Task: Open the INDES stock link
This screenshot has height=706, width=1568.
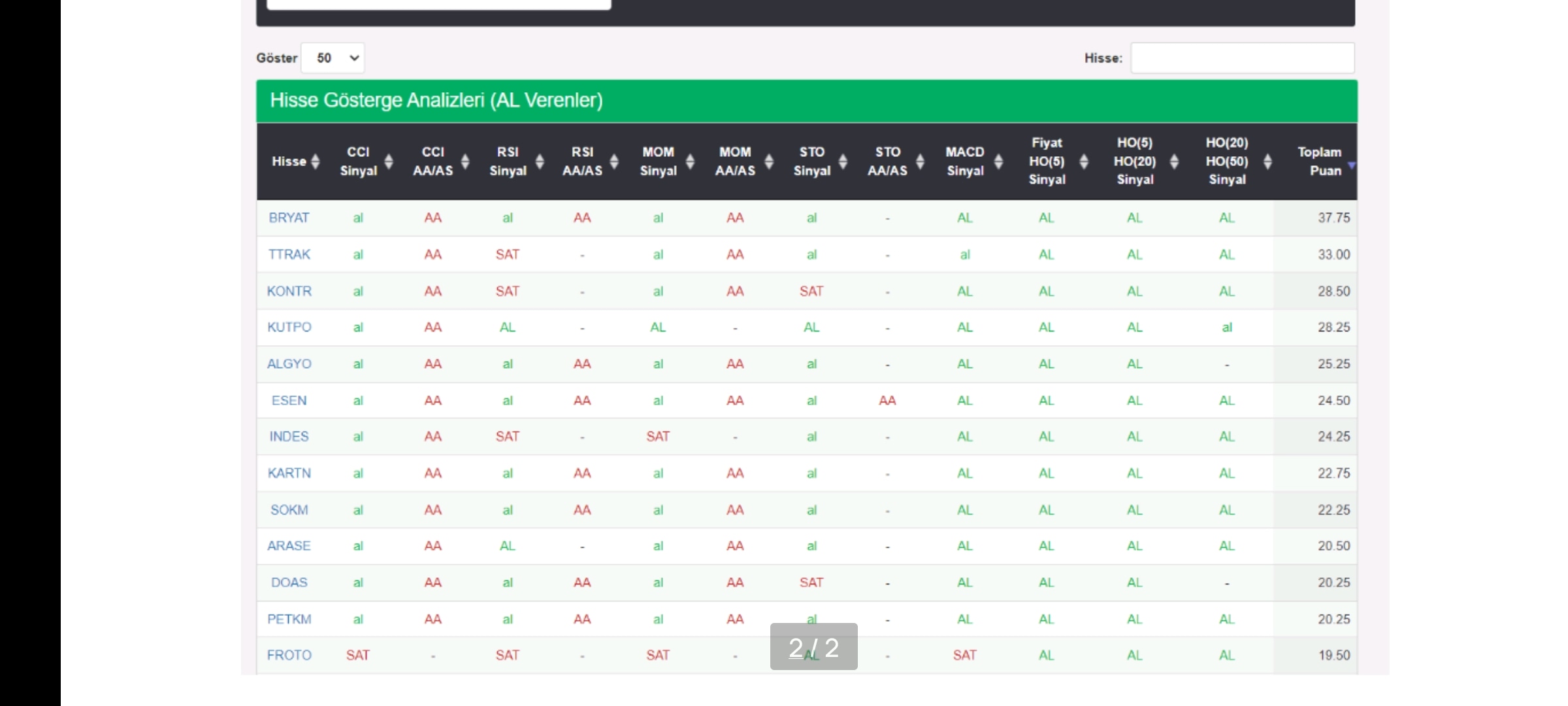Action: pyautogui.click(x=289, y=436)
